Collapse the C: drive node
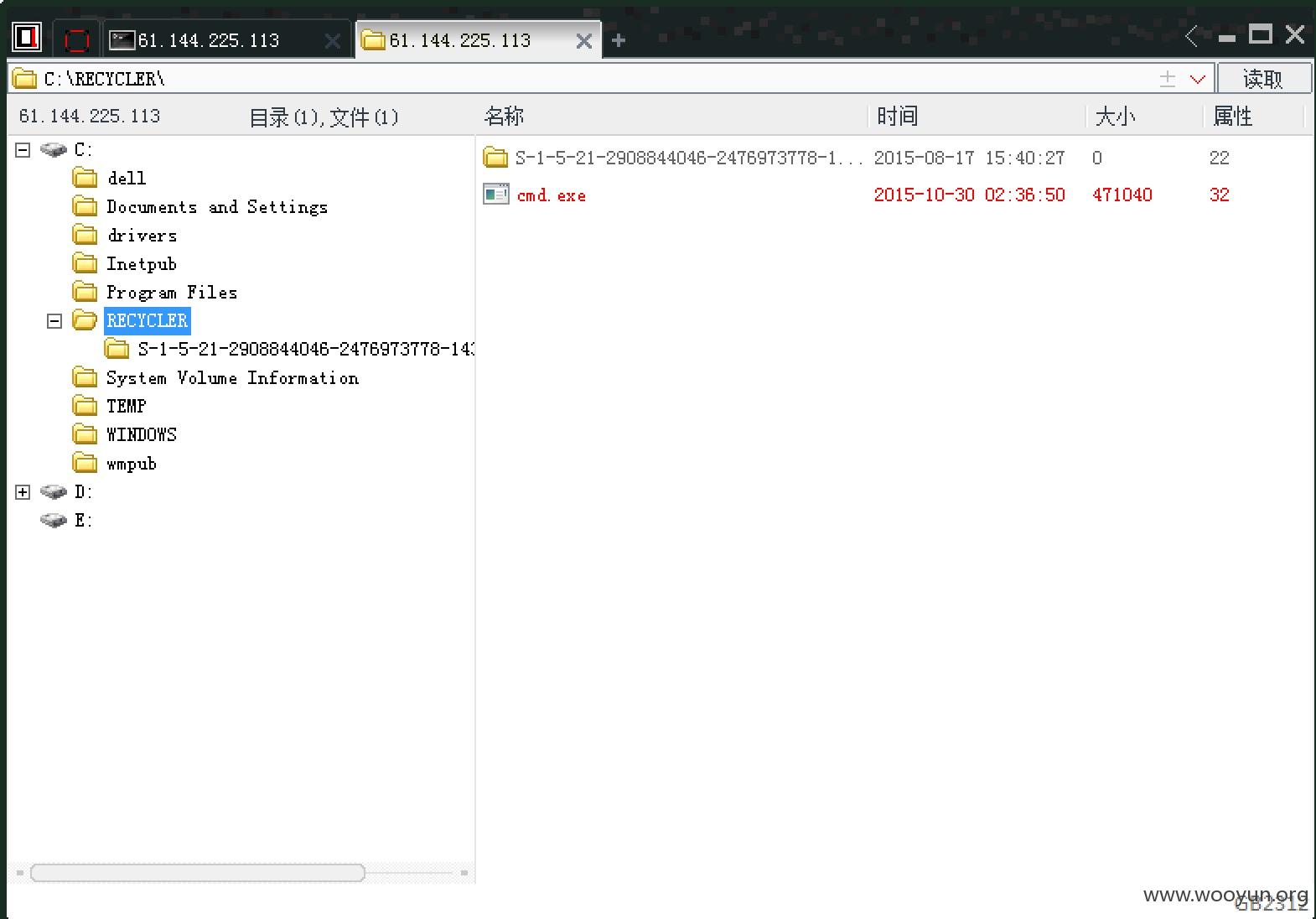The image size is (1316, 919). tap(23, 149)
